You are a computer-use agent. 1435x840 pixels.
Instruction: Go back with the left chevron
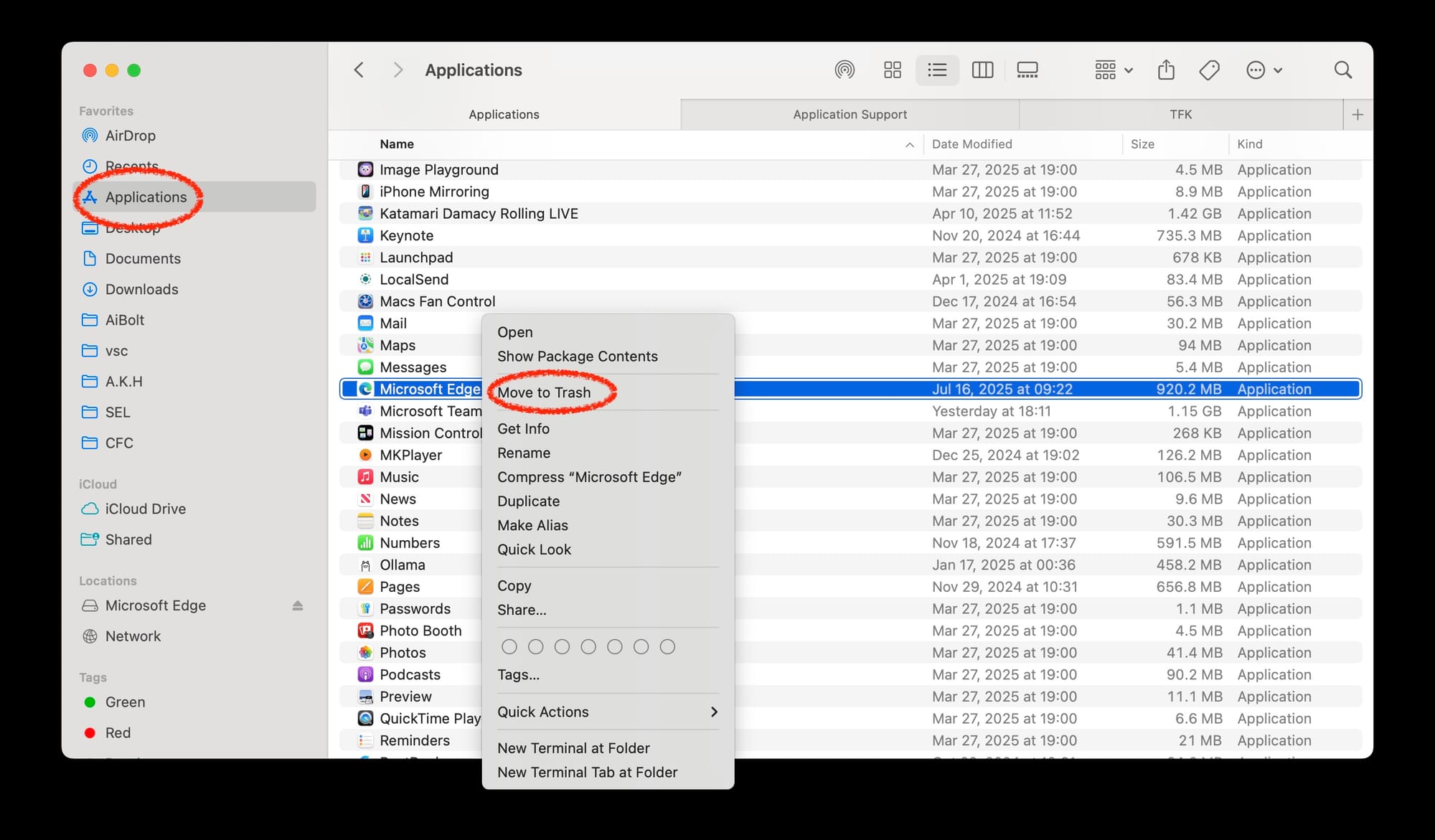pos(359,70)
